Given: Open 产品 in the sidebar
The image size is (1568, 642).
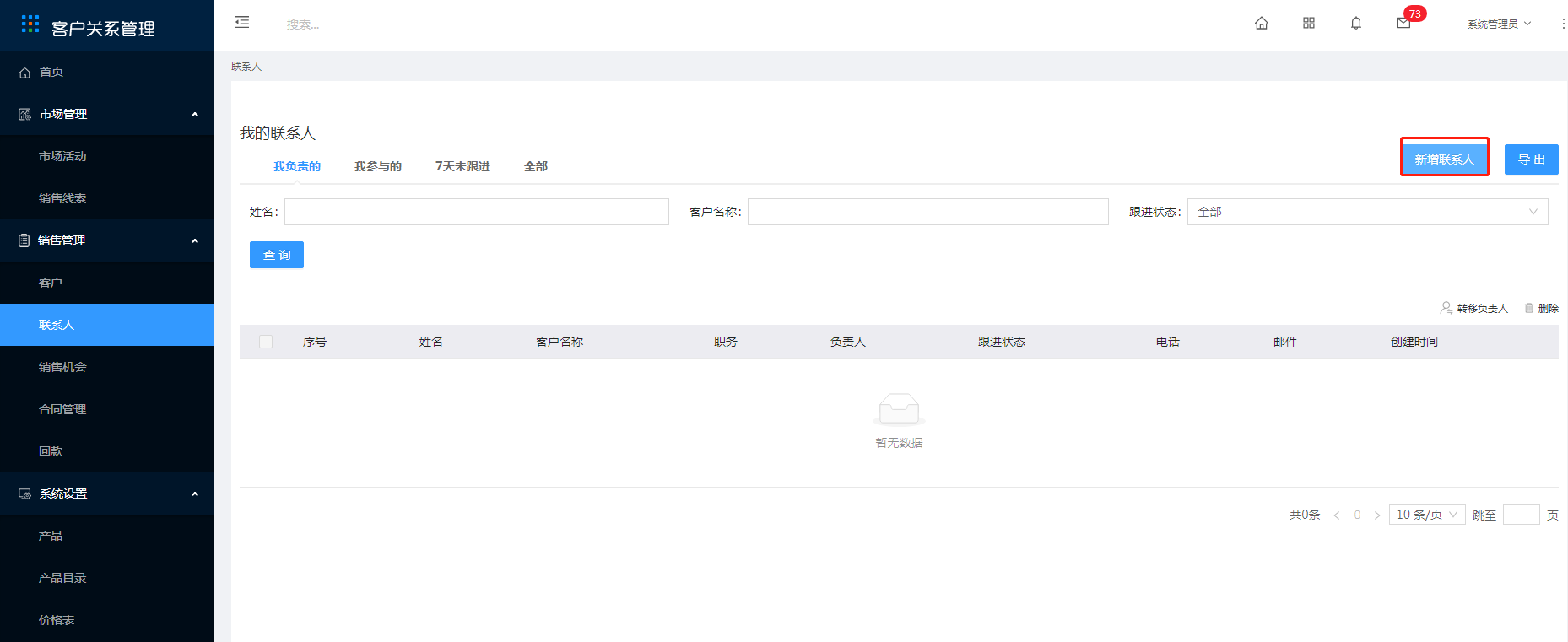Looking at the screenshot, I should point(107,536).
